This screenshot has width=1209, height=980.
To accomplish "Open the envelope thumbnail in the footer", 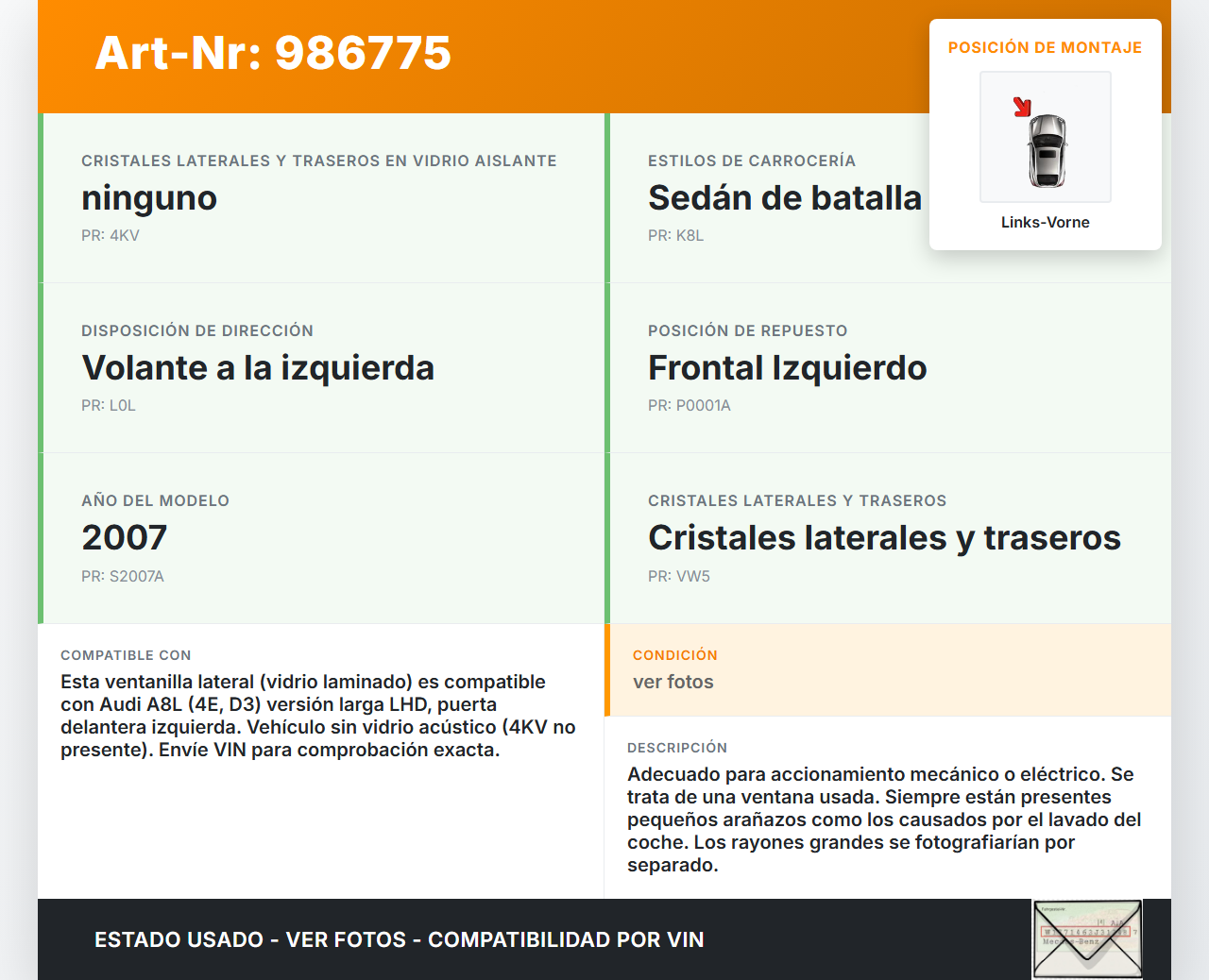I will point(1087,939).
